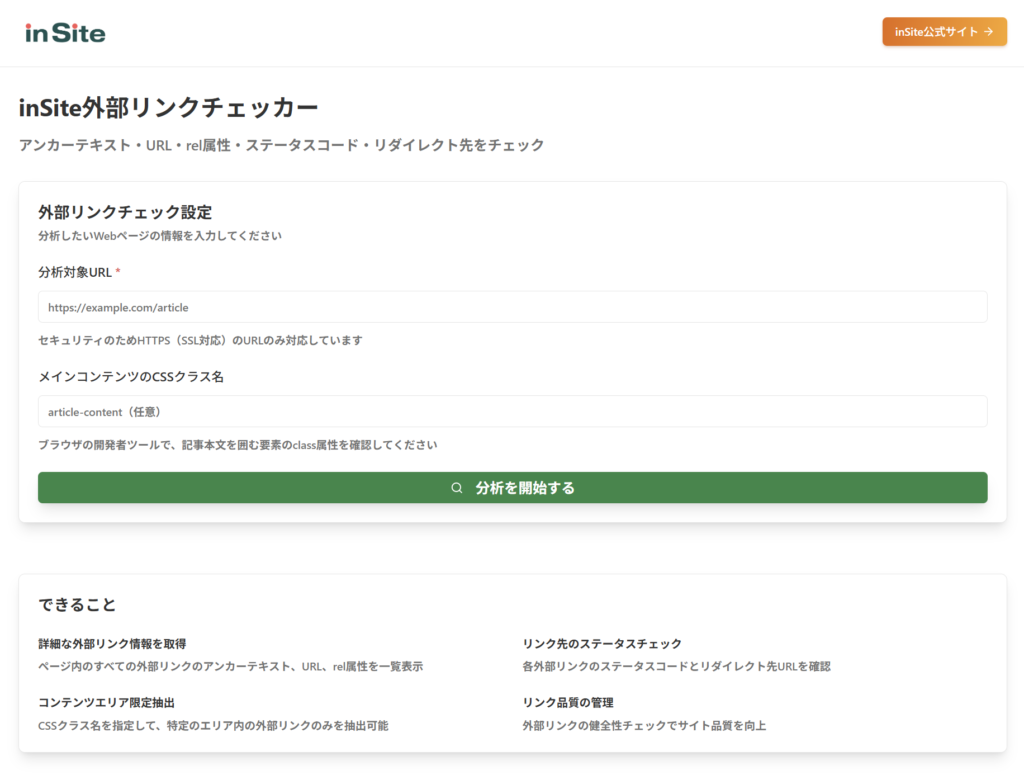1024x775 pixels.
Task: Click the 外部リンクチェック設定 panel title
Action: tap(124, 212)
